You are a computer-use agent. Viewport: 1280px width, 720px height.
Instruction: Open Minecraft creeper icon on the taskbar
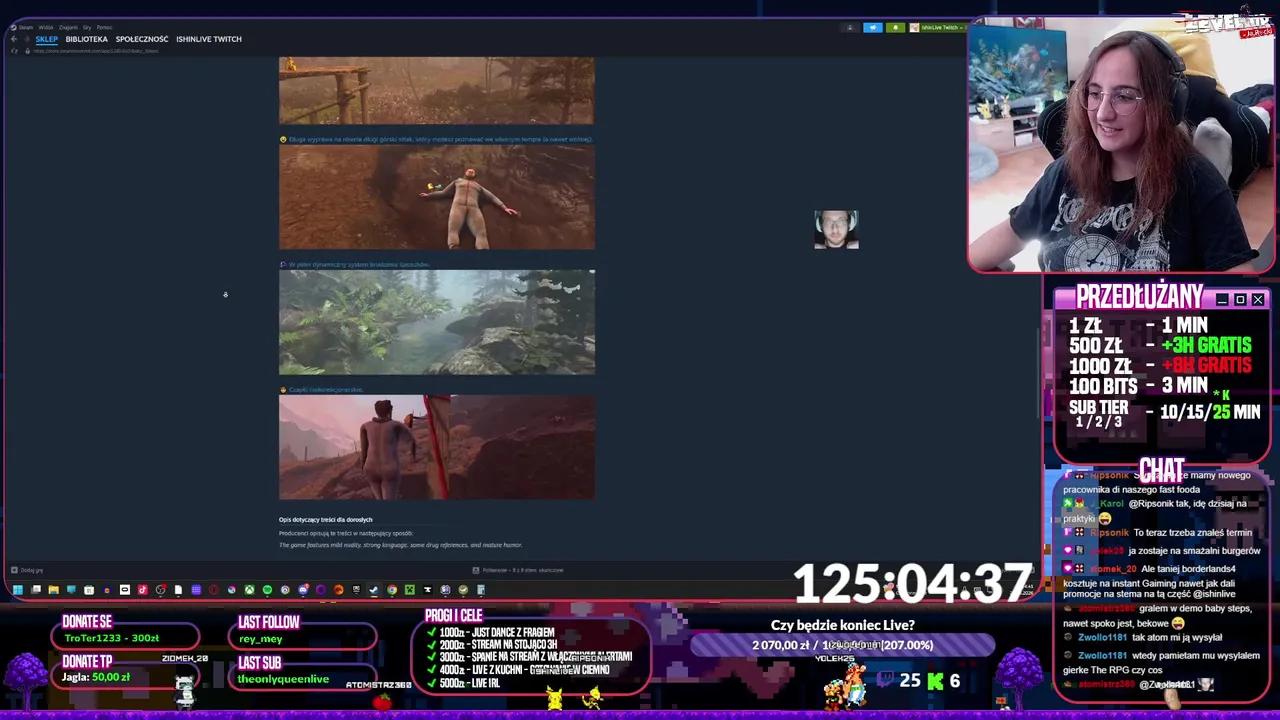click(x=409, y=590)
